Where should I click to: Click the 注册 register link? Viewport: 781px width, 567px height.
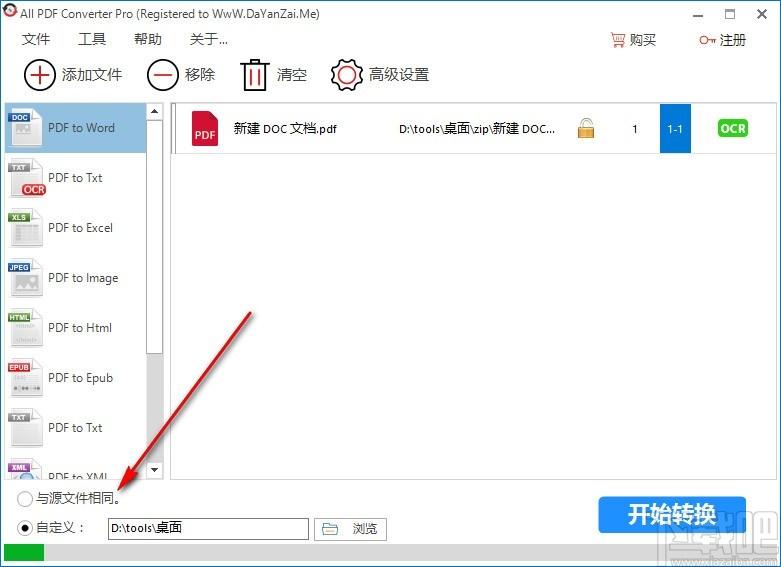point(733,40)
